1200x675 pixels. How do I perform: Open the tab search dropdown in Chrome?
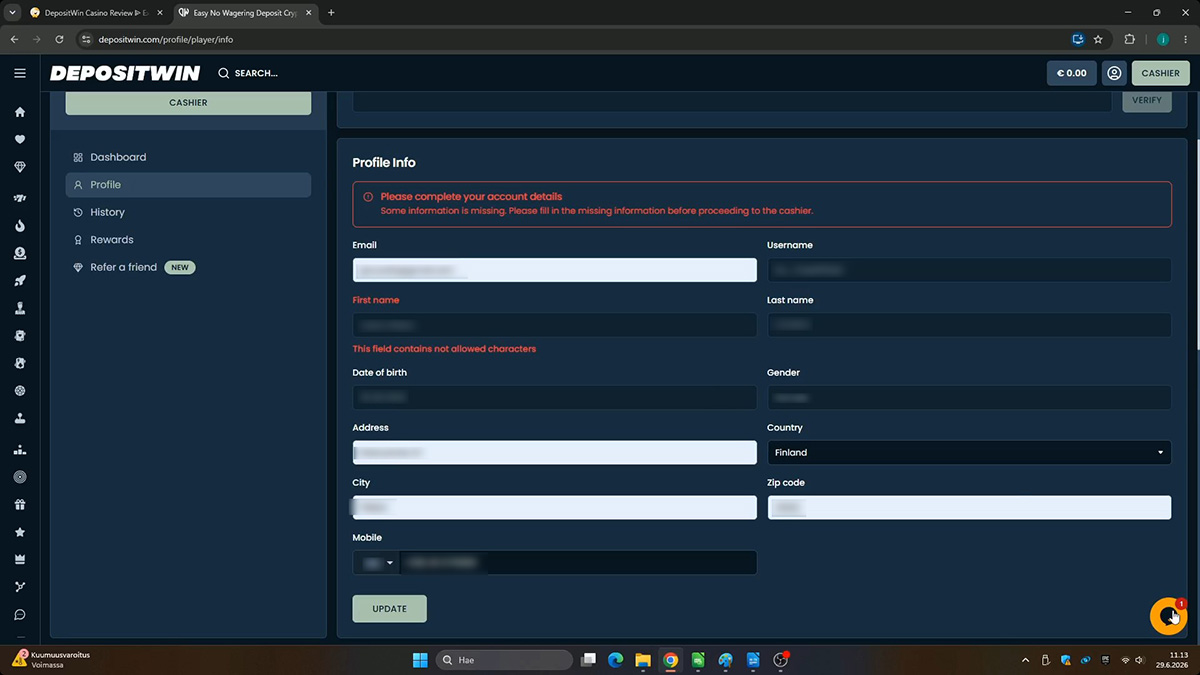10,13
